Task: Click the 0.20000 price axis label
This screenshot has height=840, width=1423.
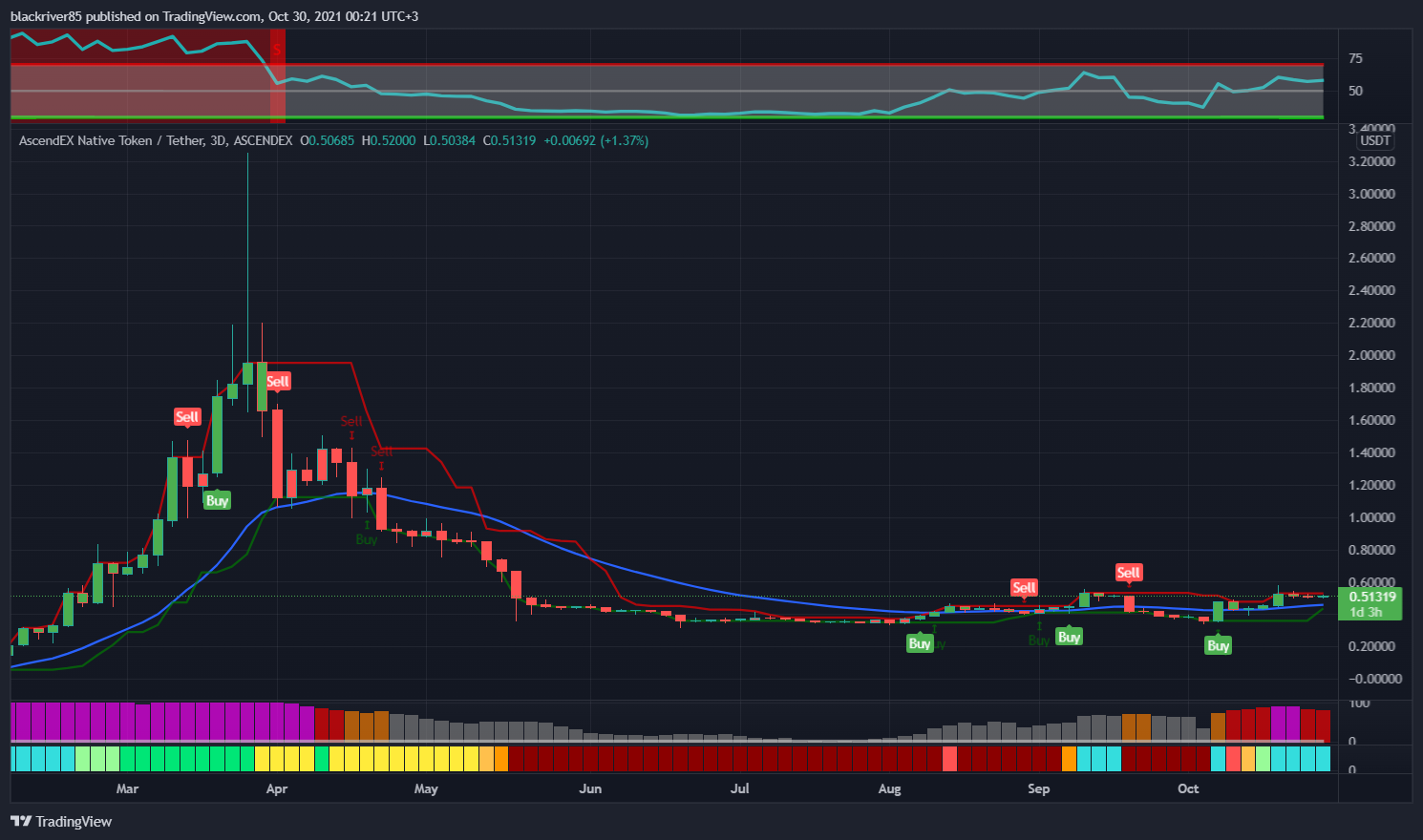Action: pos(1371,646)
